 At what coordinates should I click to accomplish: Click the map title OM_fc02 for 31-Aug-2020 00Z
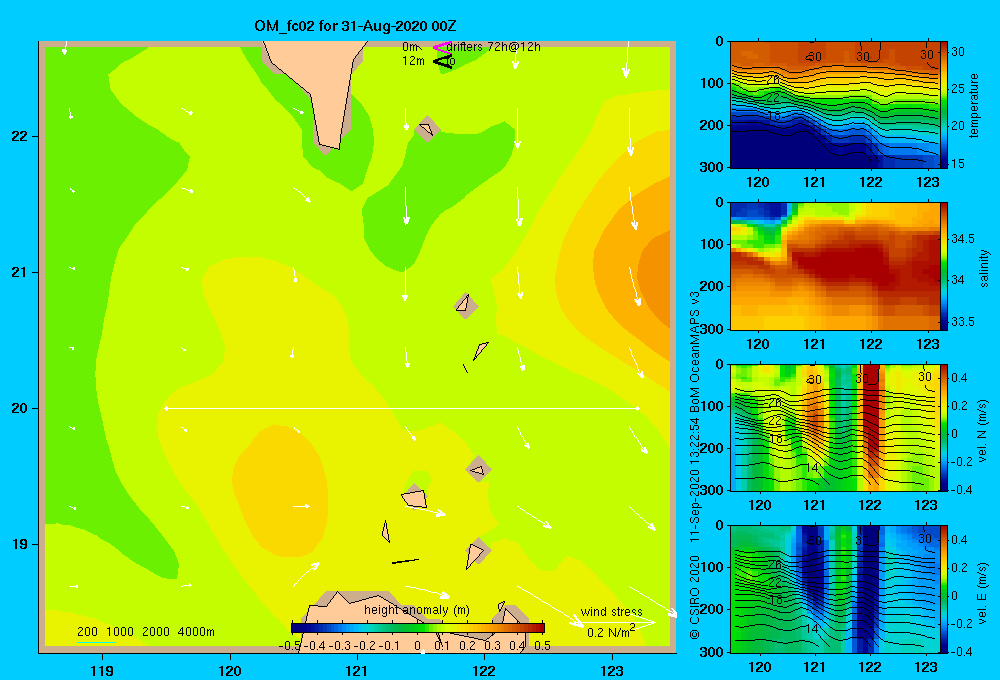pyautogui.click(x=355, y=26)
